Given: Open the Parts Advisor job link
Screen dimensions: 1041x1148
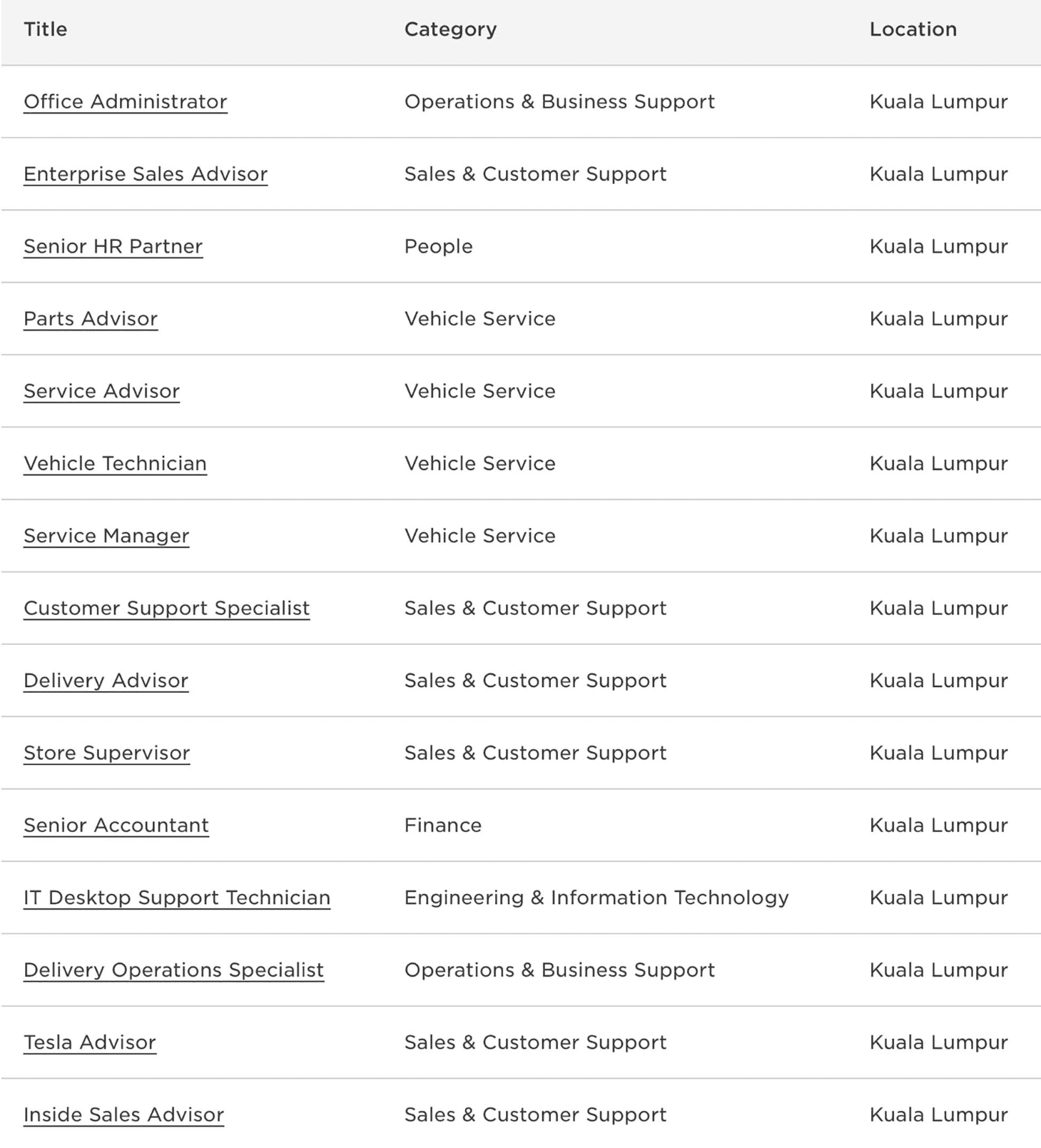Looking at the screenshot, I should click(x=90, y=318).
